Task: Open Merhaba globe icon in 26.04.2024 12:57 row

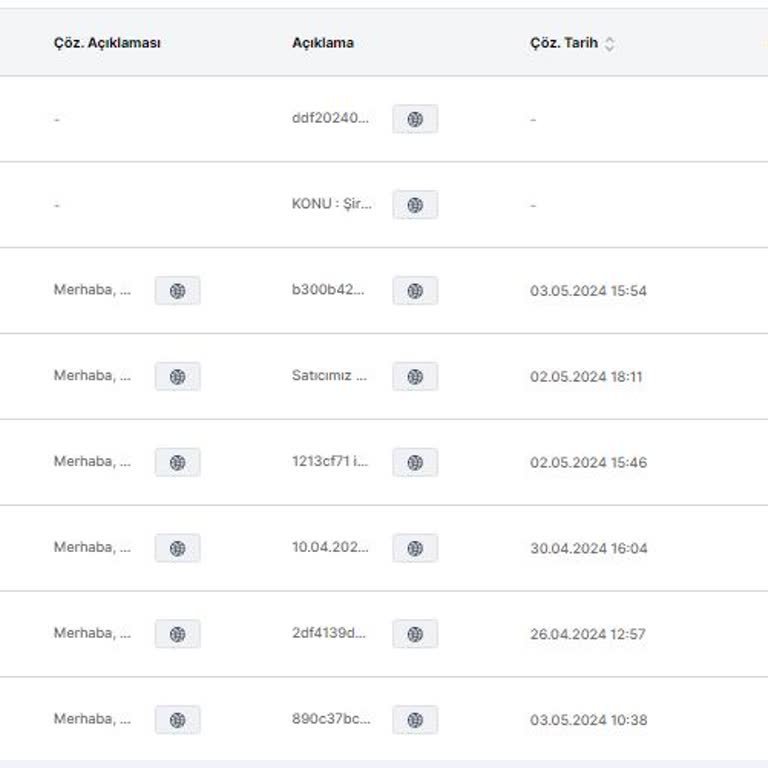Action: coord(177,634)
